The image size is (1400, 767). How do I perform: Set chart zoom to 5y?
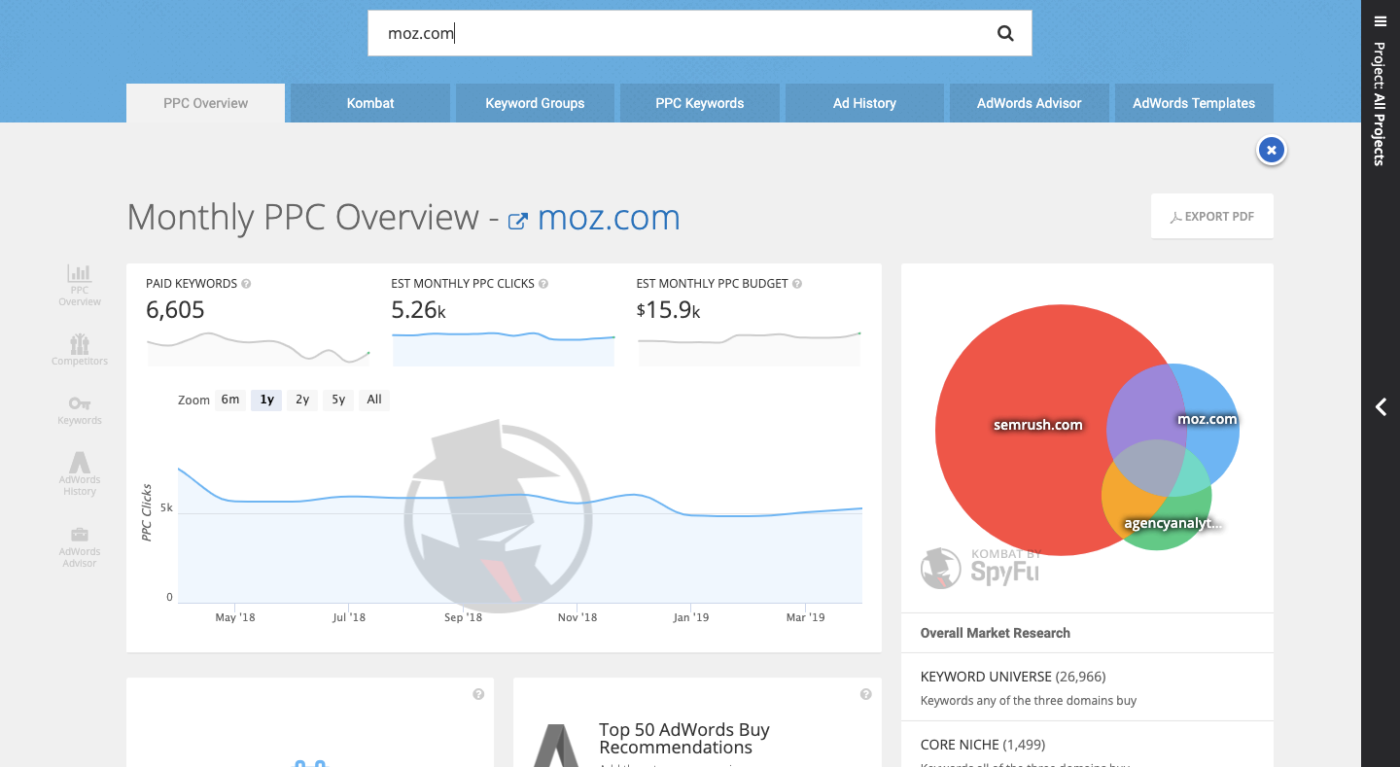(x=338, y=400)
